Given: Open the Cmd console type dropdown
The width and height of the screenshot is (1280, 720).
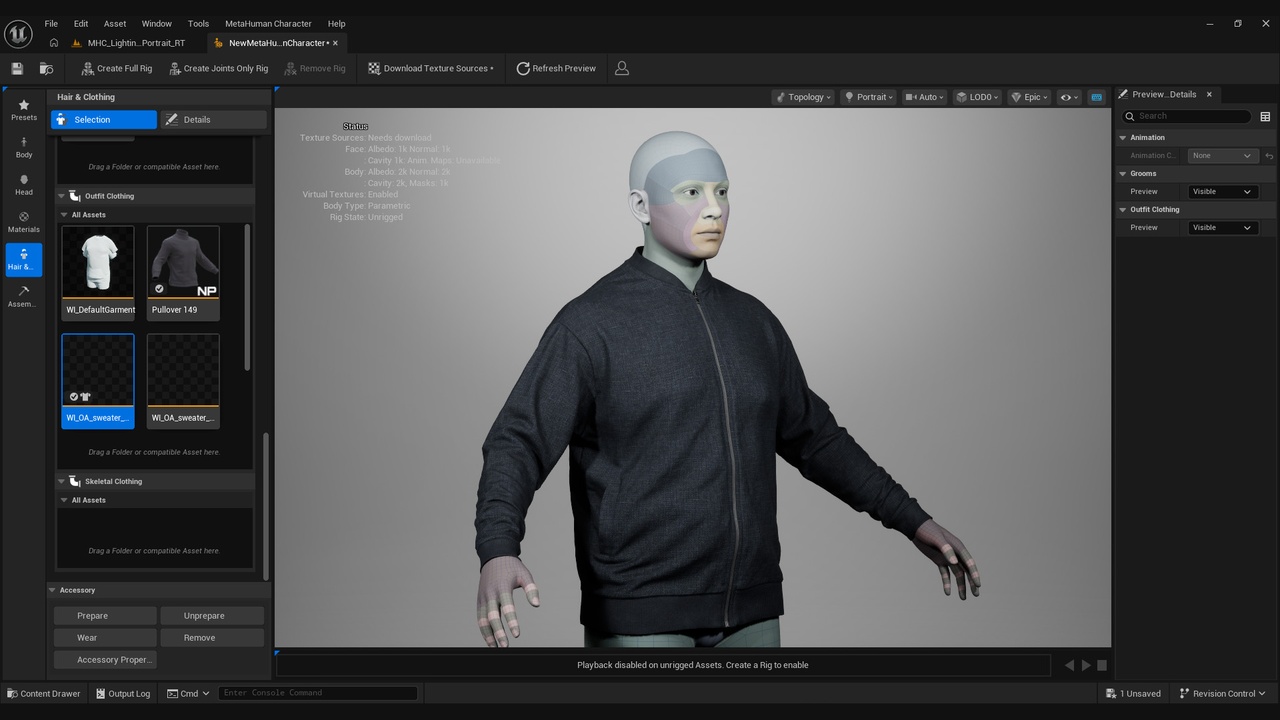Looking at the screenshot, I should 188,693.
